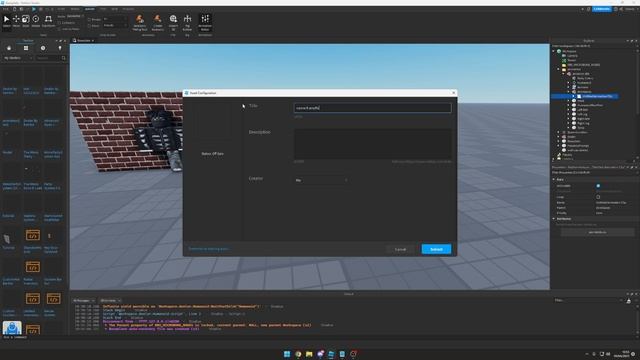The width and height of the screenshot is (640, 360).
Task: Toggle the Collisions checkbox
Action: point(59,22)
